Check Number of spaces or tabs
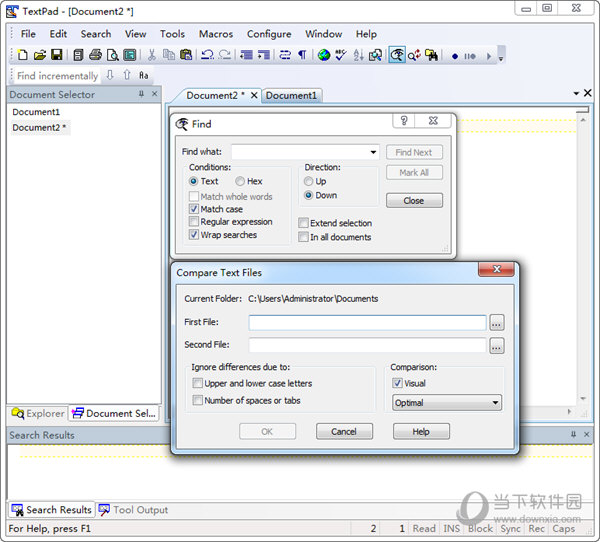The width and height of the screenshot is (600, 542). click(x=197, y=400)
